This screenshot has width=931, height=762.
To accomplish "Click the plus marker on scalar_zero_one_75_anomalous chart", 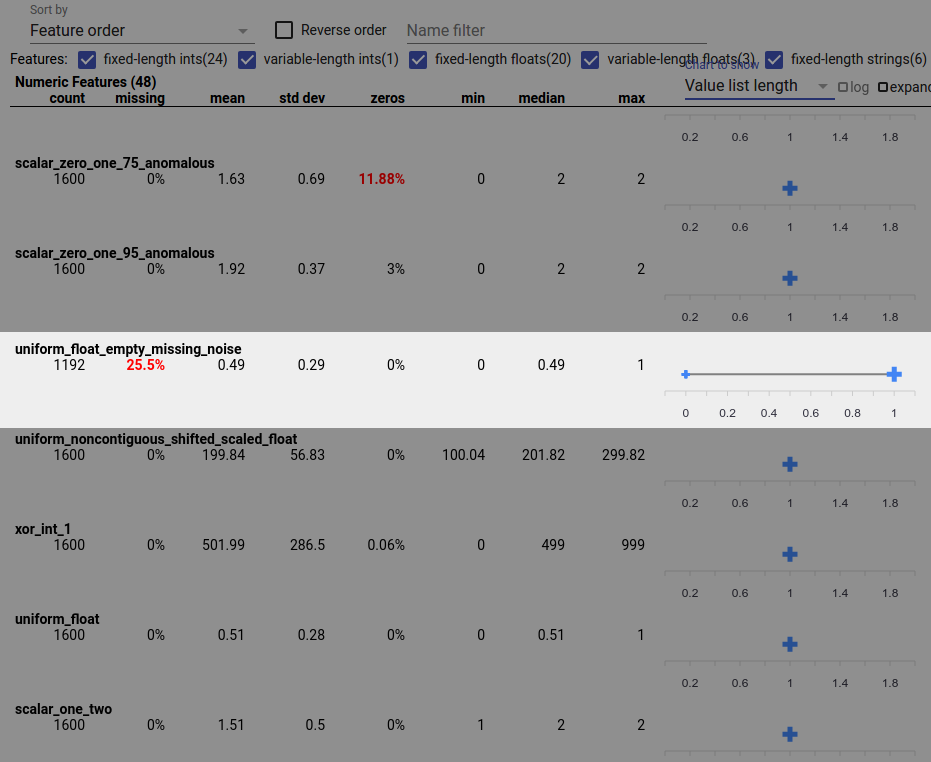I will pos(790,188).
